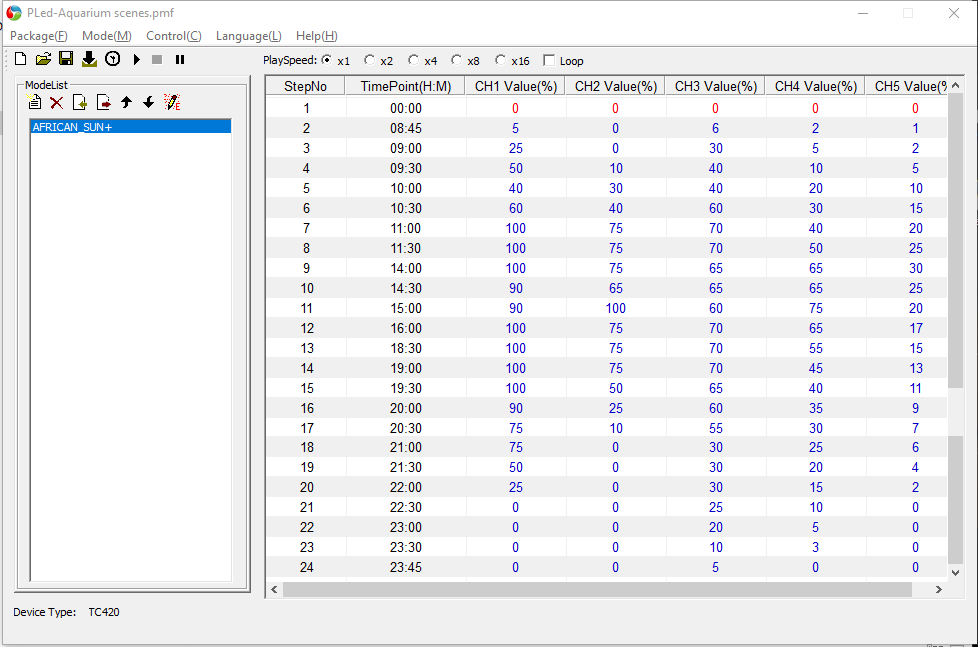Edit the selected mode with pencil icon
This screenshot has width=978, height=647.
tap(172, 102)
